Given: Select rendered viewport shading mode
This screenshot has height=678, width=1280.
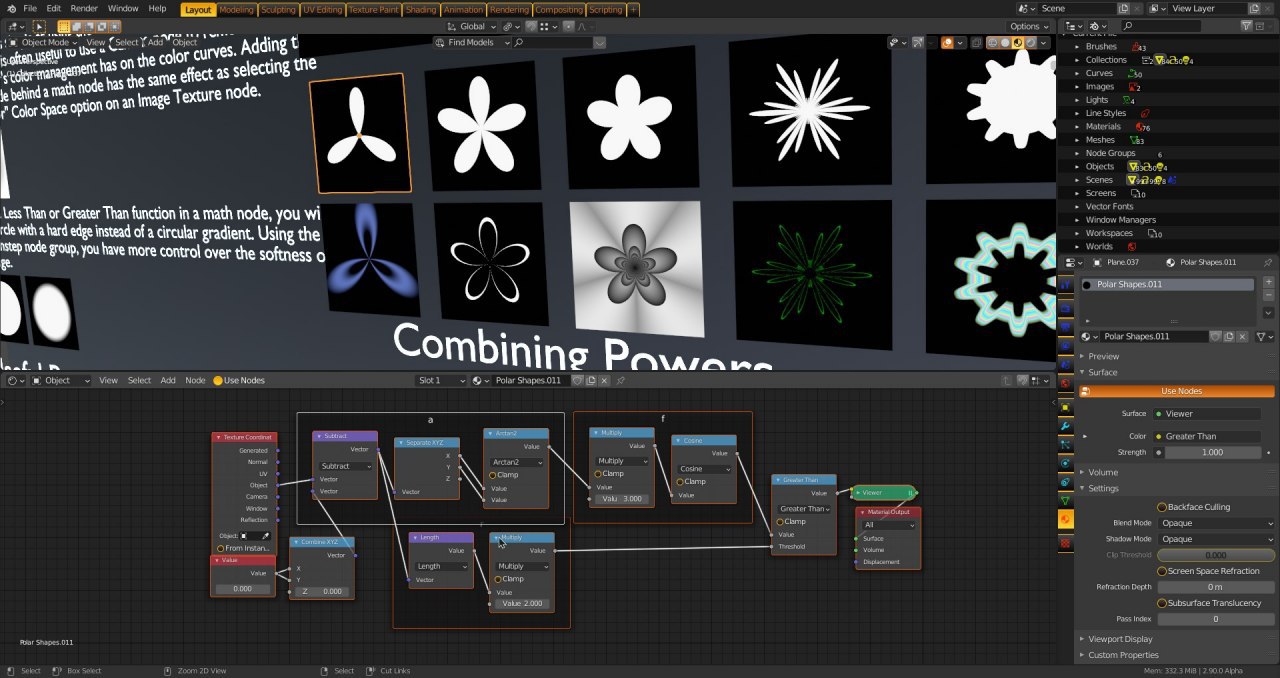Looking at the screenshot, I should [x=1032, y=43].
